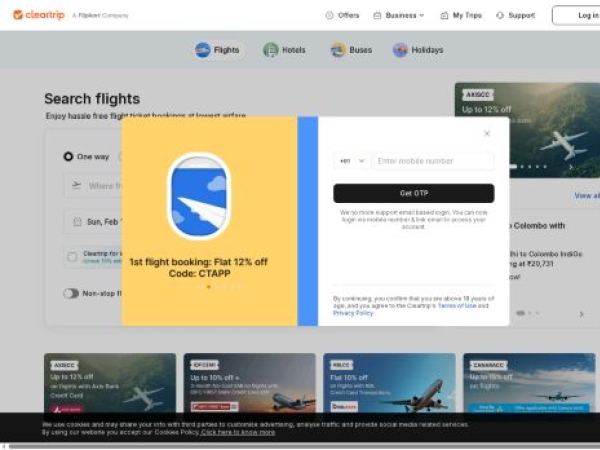Image resolution: width=600 pixels, height=450 pixels.
Task: Select the One way radio option
Action: (68, 157)
